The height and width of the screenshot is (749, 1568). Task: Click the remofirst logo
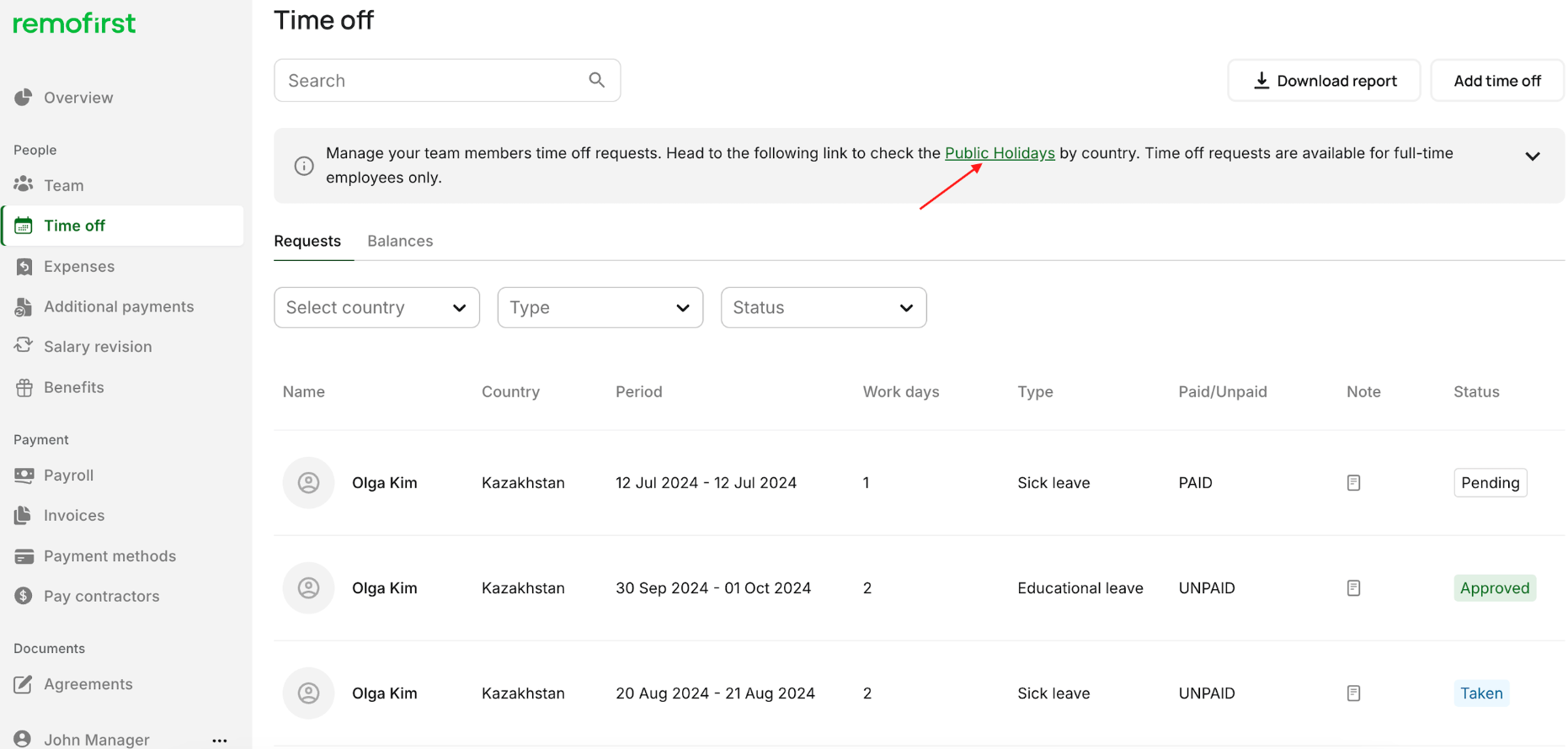[74, 23]
